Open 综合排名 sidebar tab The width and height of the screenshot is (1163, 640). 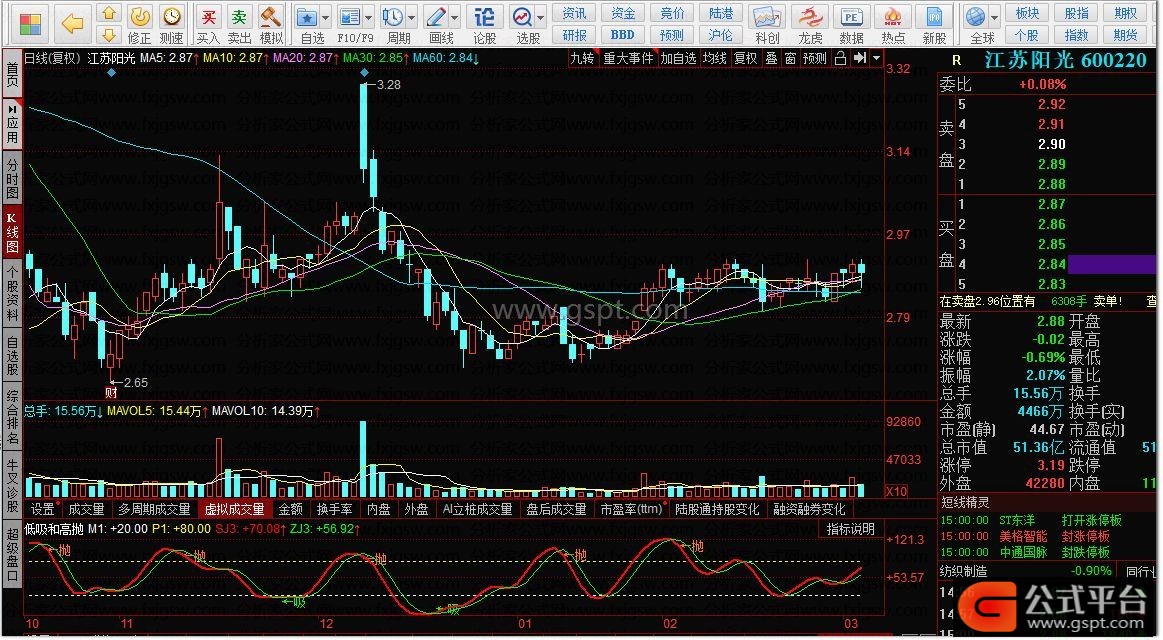click(x=12, y=416)
